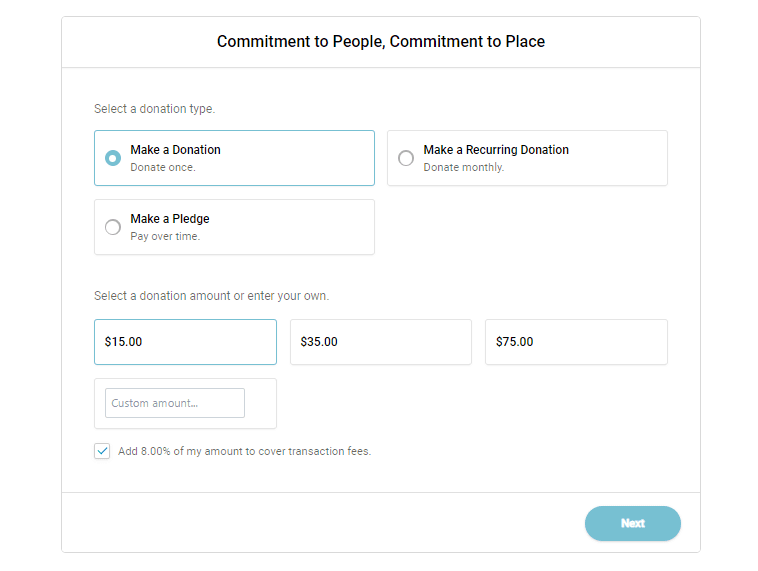The height and width of the screenshot is (571, 758).
Task: Click the "Donate monthly." subtitle text
Action: coord(463,168)
